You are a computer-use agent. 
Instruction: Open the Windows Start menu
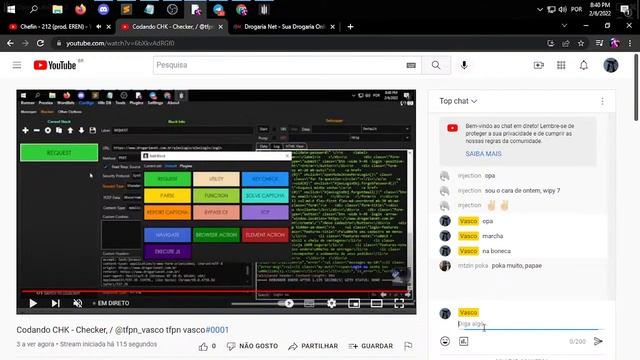point(11,9)
